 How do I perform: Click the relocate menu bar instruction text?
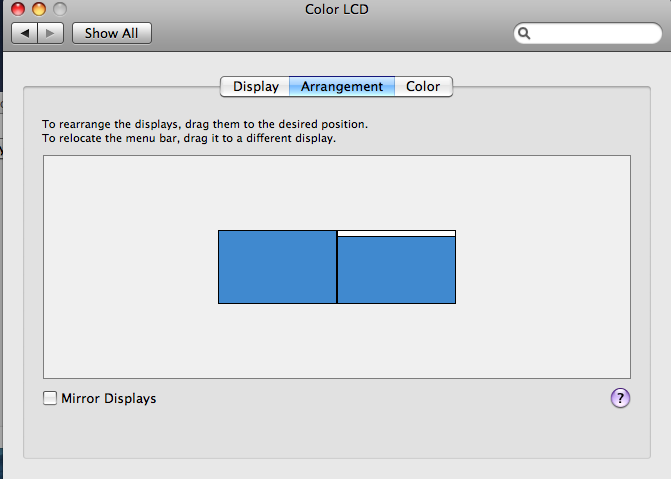point(188,138)
